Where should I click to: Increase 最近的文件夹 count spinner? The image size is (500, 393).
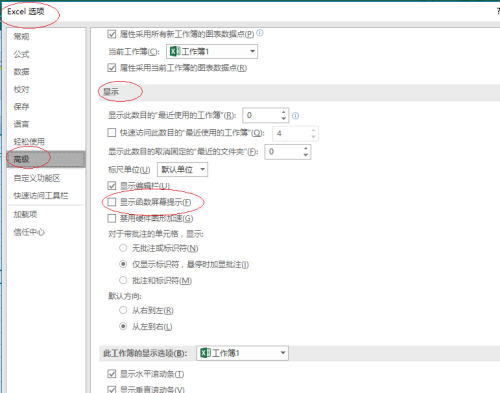coord(306,148)
